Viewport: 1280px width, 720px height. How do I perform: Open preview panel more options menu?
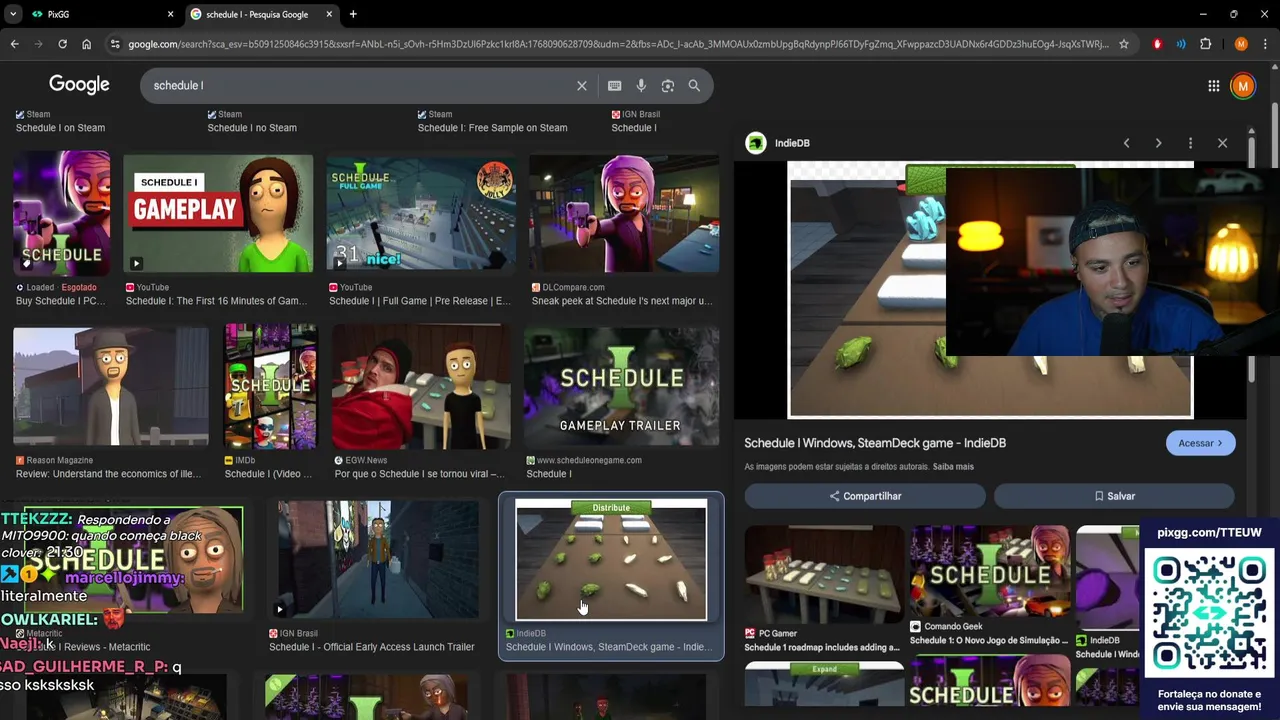pos(1190,143)
